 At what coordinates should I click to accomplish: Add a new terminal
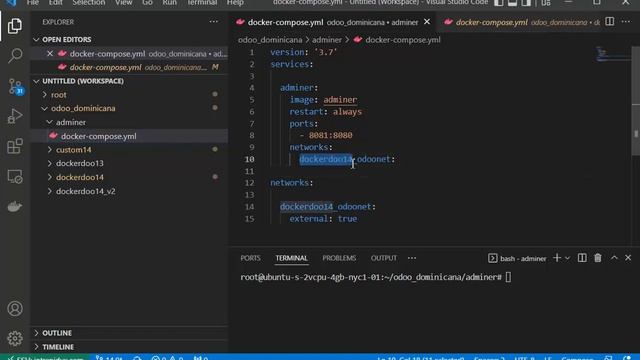[556, 258]
